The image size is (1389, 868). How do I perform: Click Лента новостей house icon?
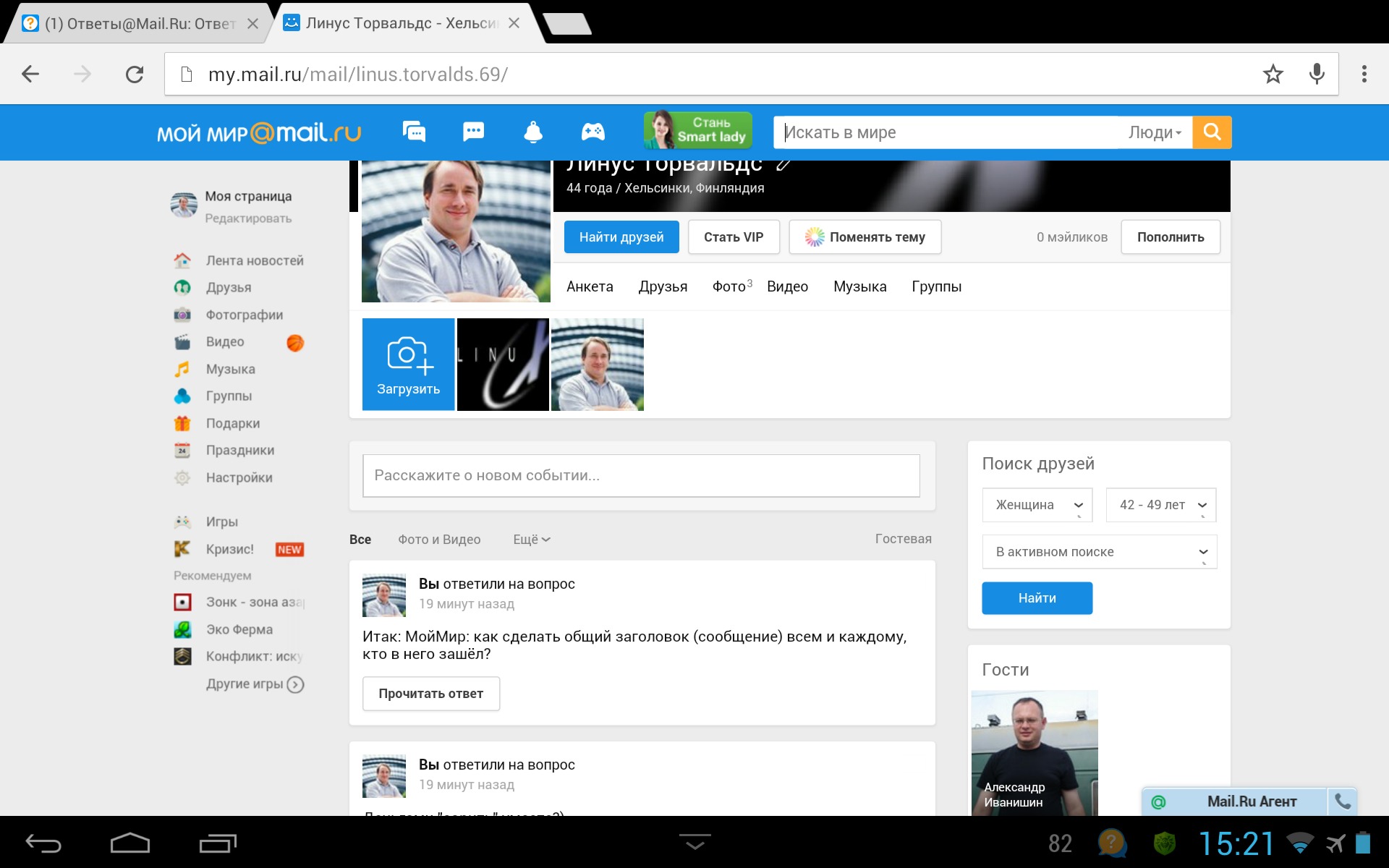tap(182, 260)
